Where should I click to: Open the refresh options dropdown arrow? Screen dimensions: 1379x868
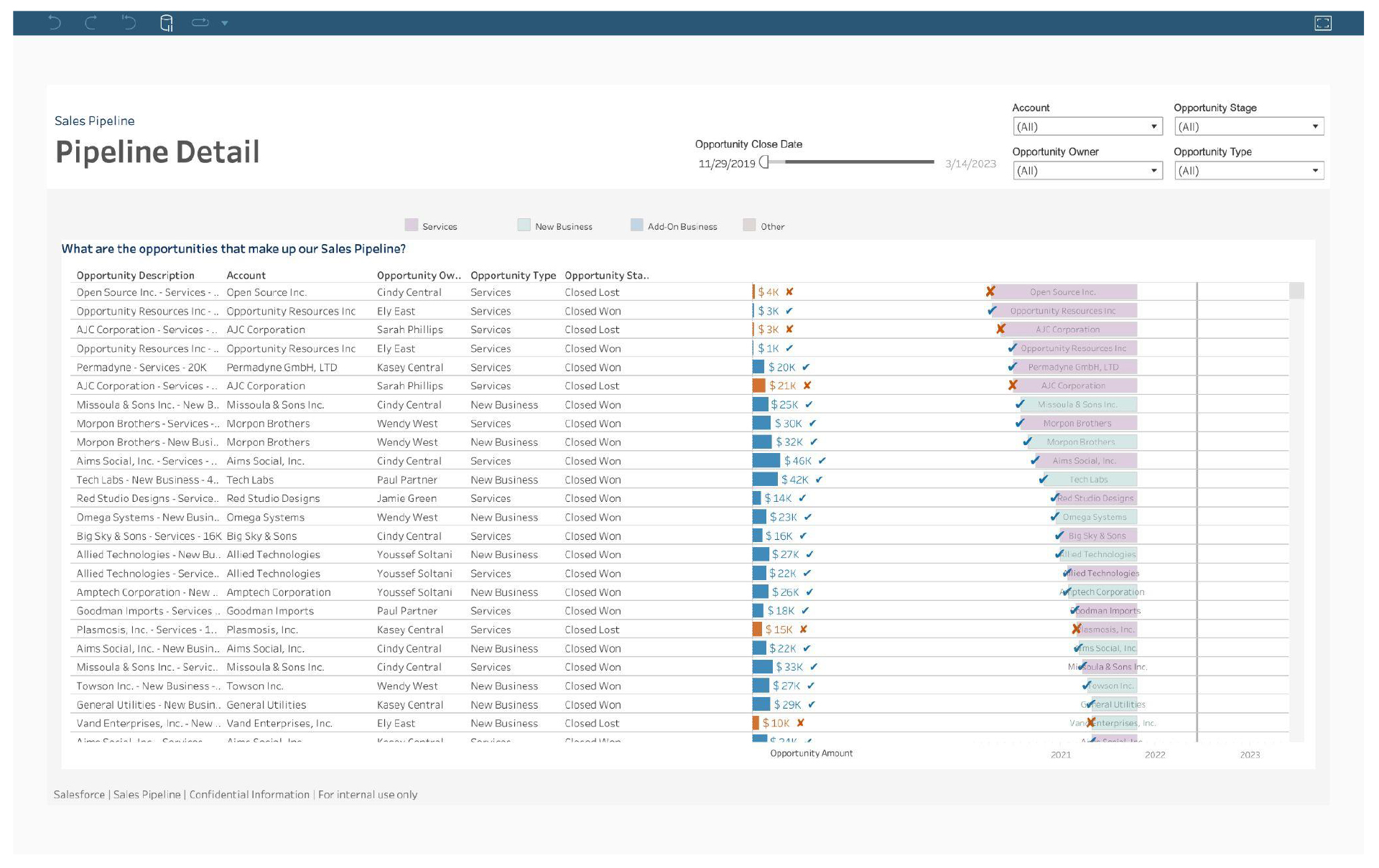(x=225, y=23)
